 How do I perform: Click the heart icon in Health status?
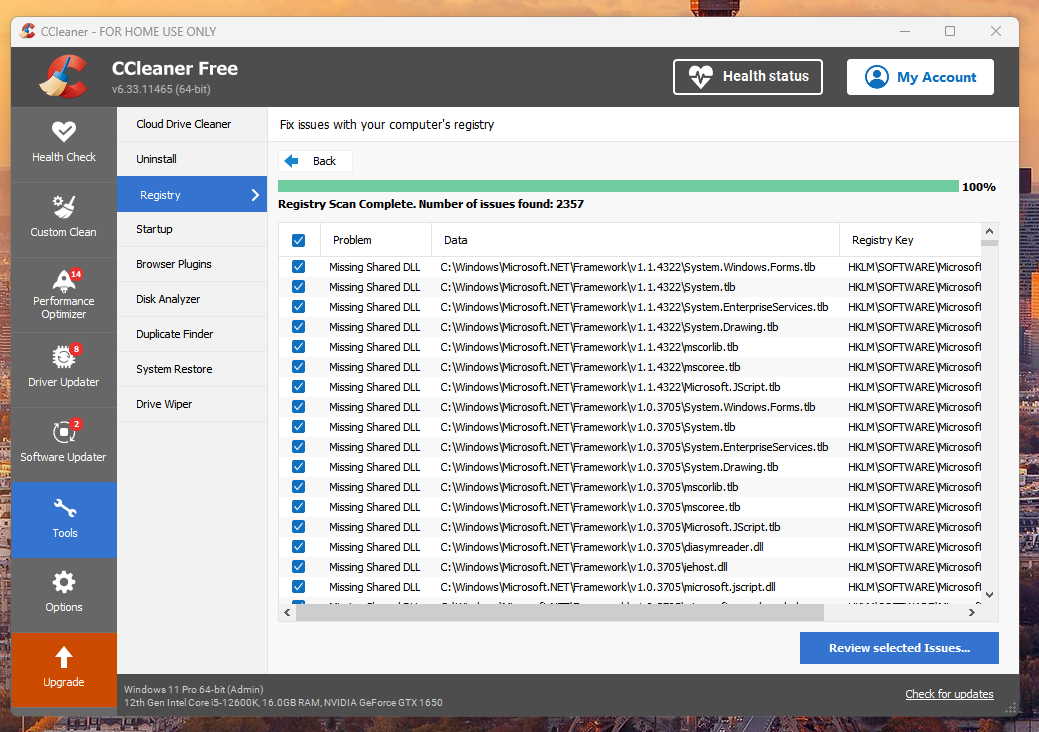(x=700, y=77)
